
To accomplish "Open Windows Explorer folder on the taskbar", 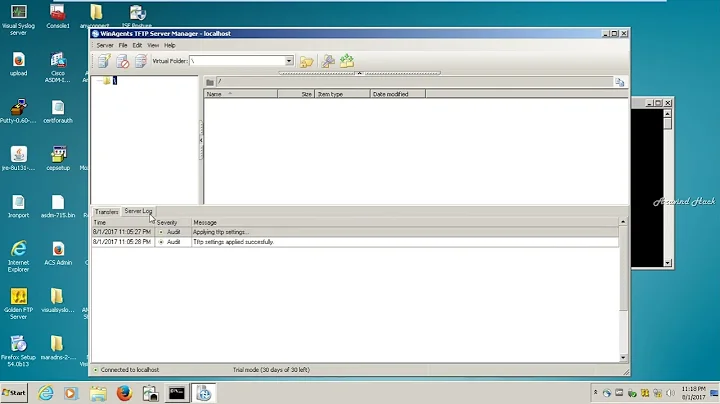I will pos(98,393).
